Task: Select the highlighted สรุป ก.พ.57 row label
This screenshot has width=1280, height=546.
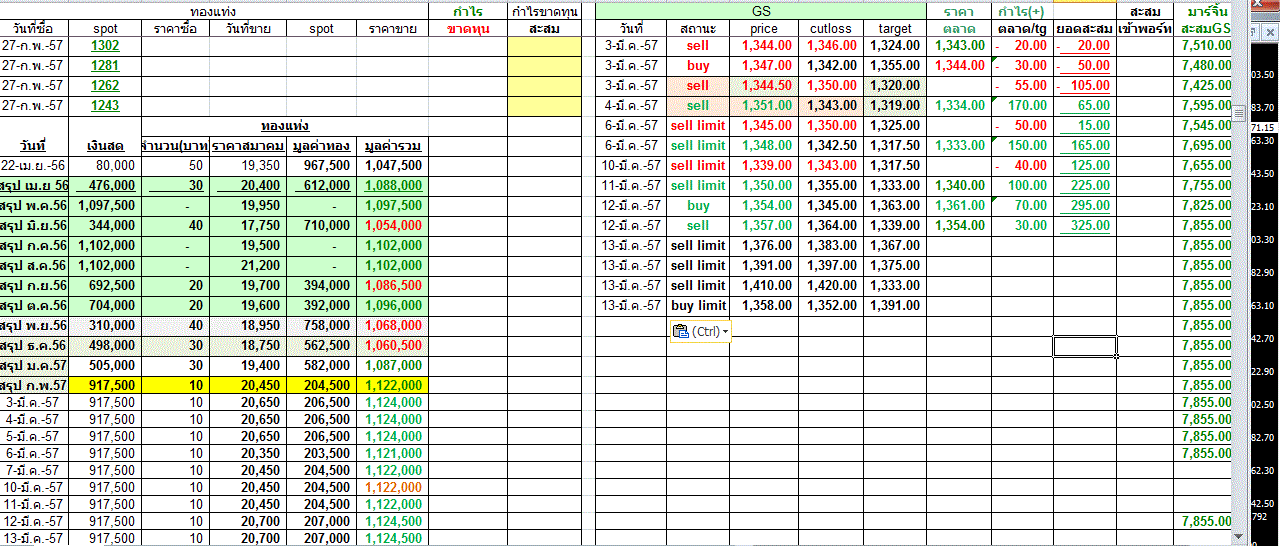Action: (x=35, y=385)
